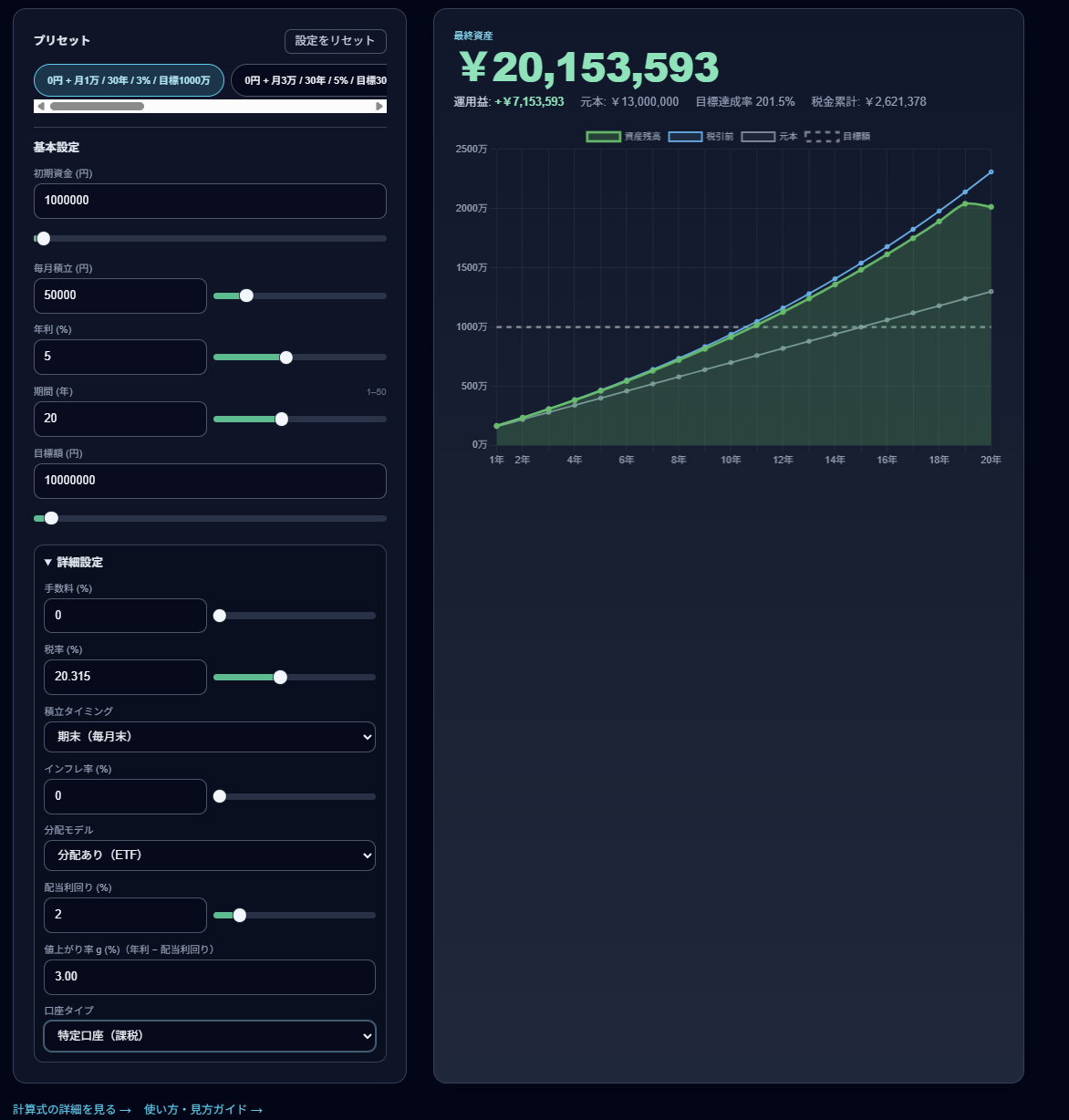Click the 設定をリセット button
Viewport: 1069px width, 1120px height.
(x=335, y=41)
